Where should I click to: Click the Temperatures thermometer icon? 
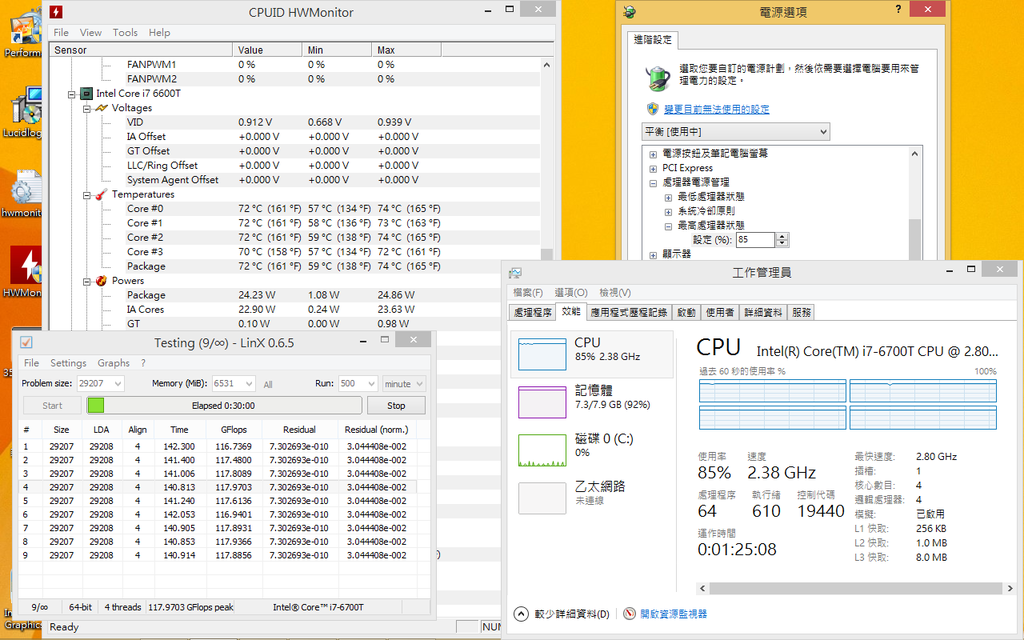click(101, 194)
